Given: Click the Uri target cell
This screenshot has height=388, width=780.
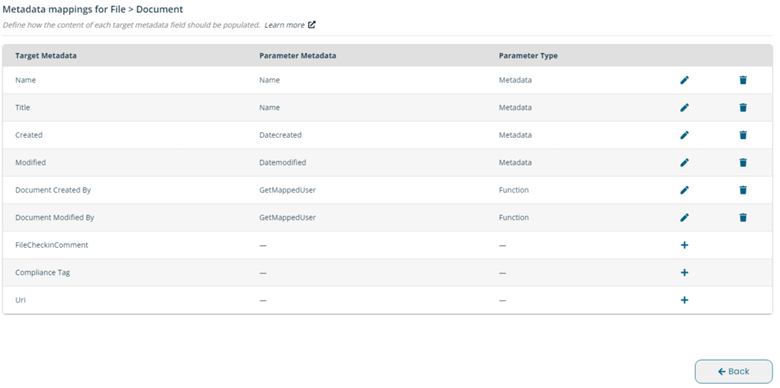Looking at the screenshot, I should click(20, 300).
